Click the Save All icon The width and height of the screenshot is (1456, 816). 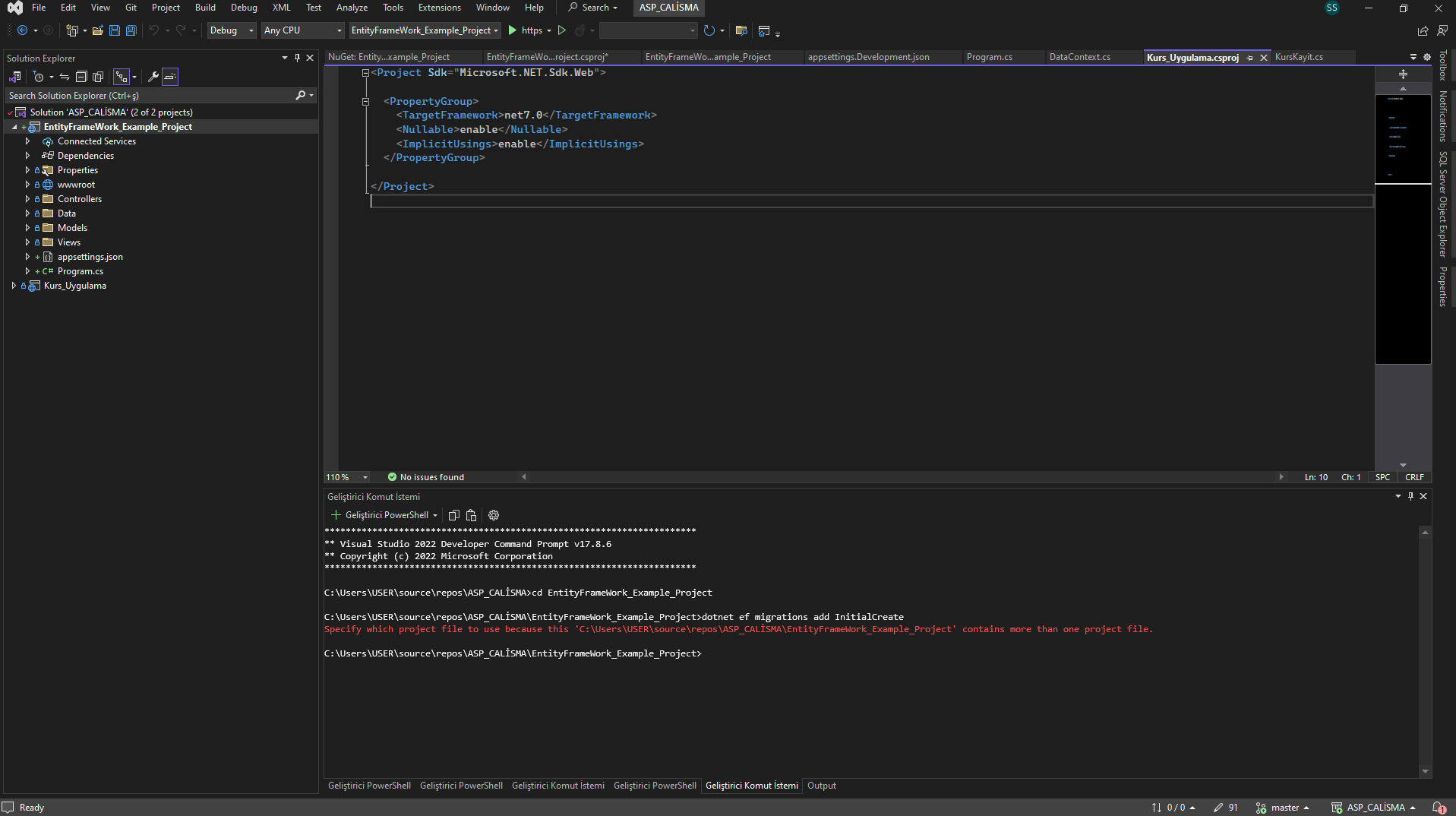(131, 30)
